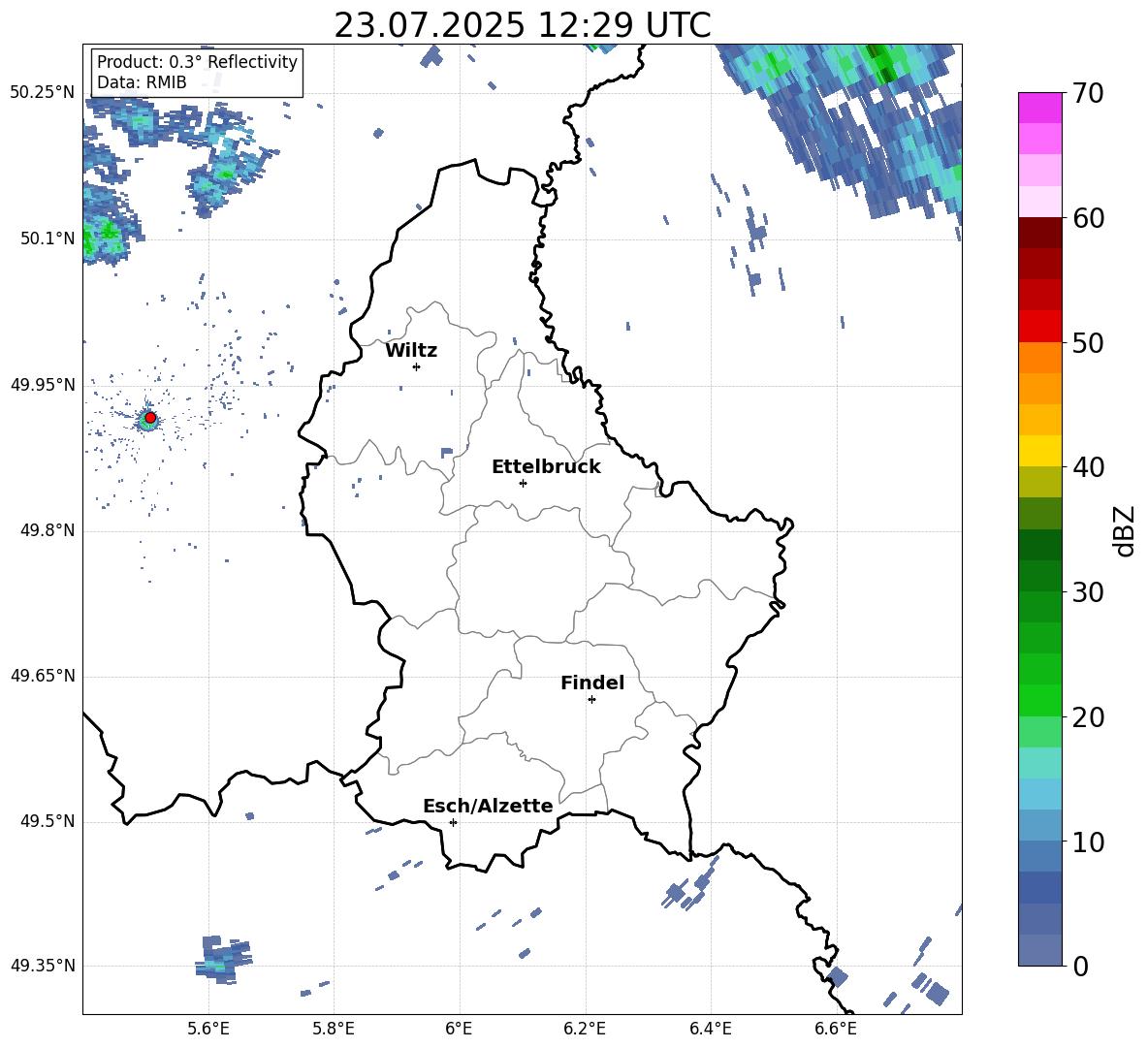Click the Ettelbruck city label
The image size is (1148, 1048).
point(546,467)
